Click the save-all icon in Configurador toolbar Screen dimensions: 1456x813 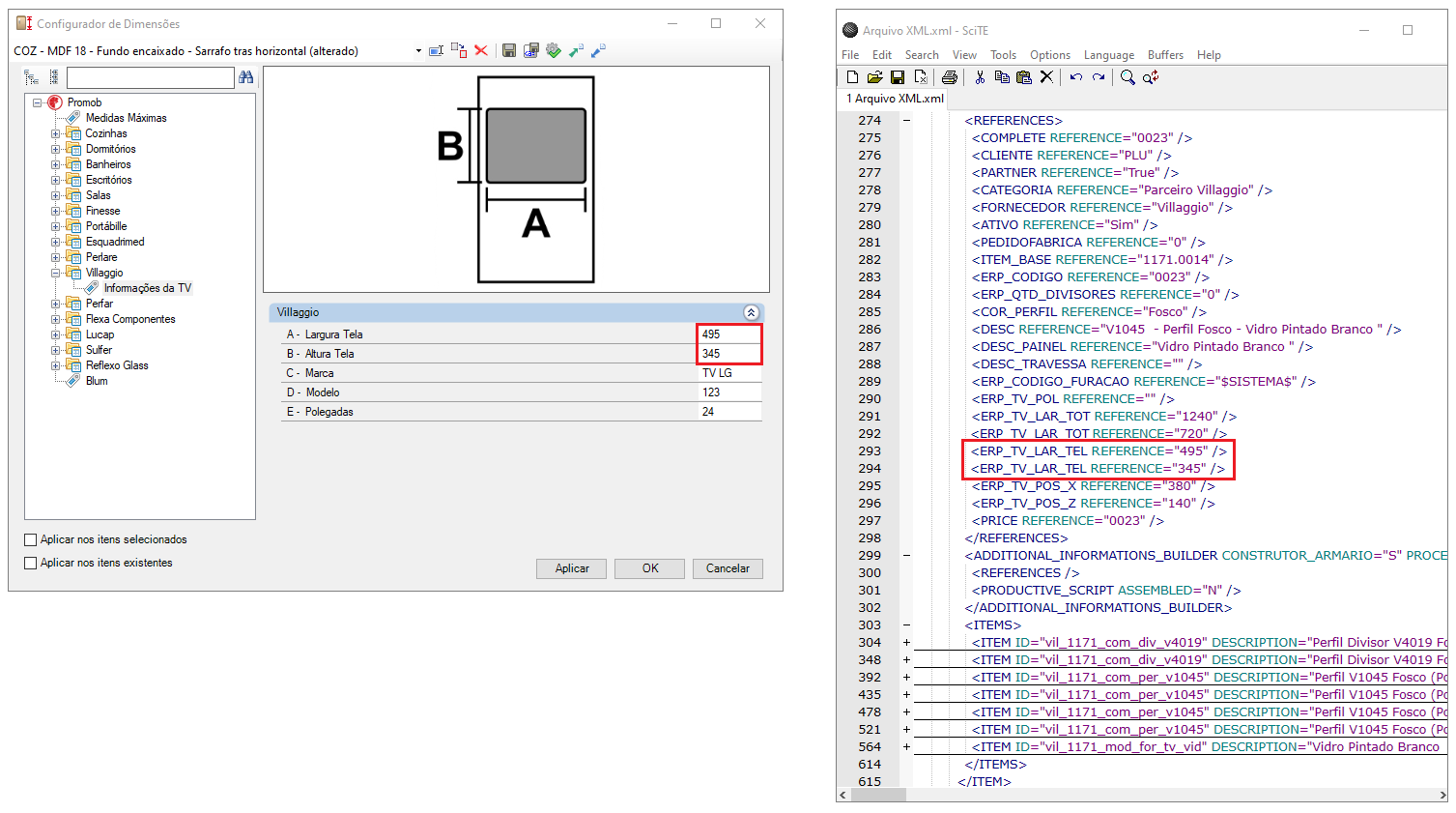click(531, 50)
